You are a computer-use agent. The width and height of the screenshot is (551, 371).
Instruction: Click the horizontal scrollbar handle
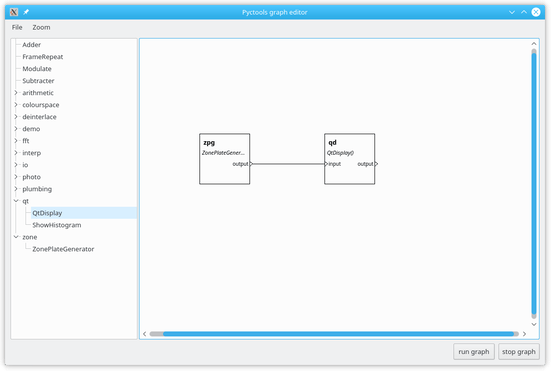click(x=338, y=334)
